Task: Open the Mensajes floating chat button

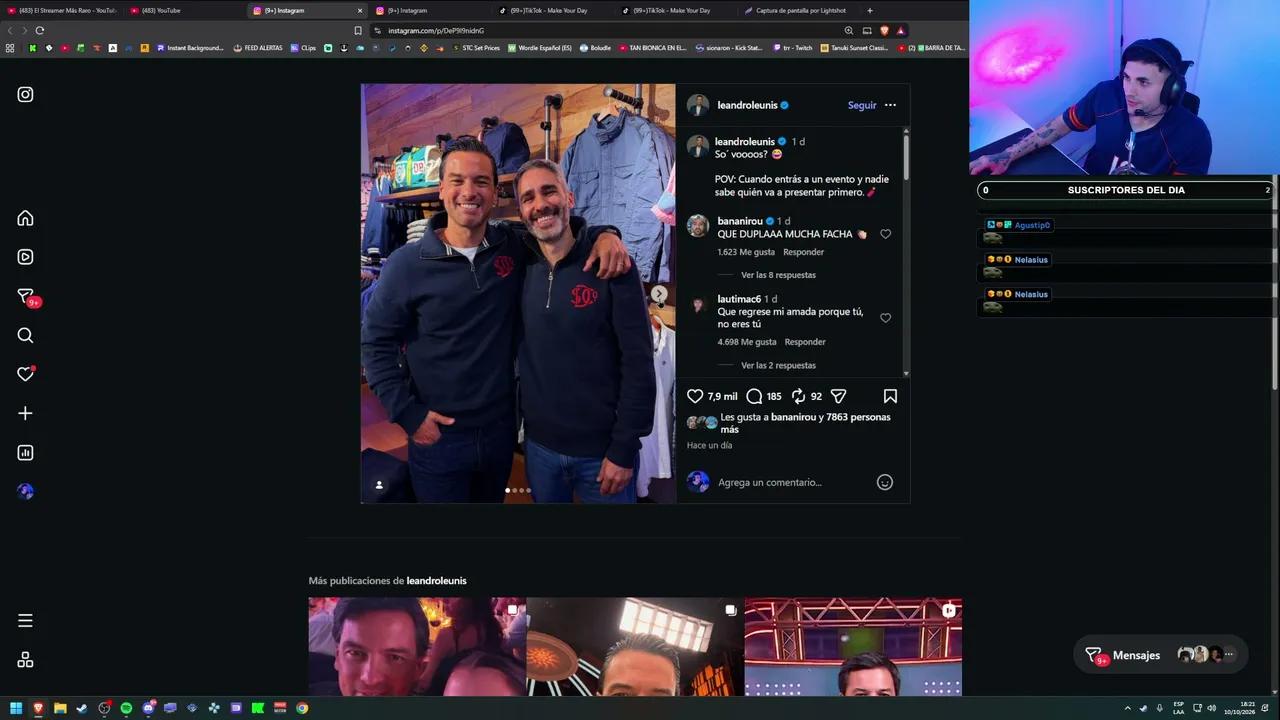Action: pyautogui.click(x=1160, y=655)
